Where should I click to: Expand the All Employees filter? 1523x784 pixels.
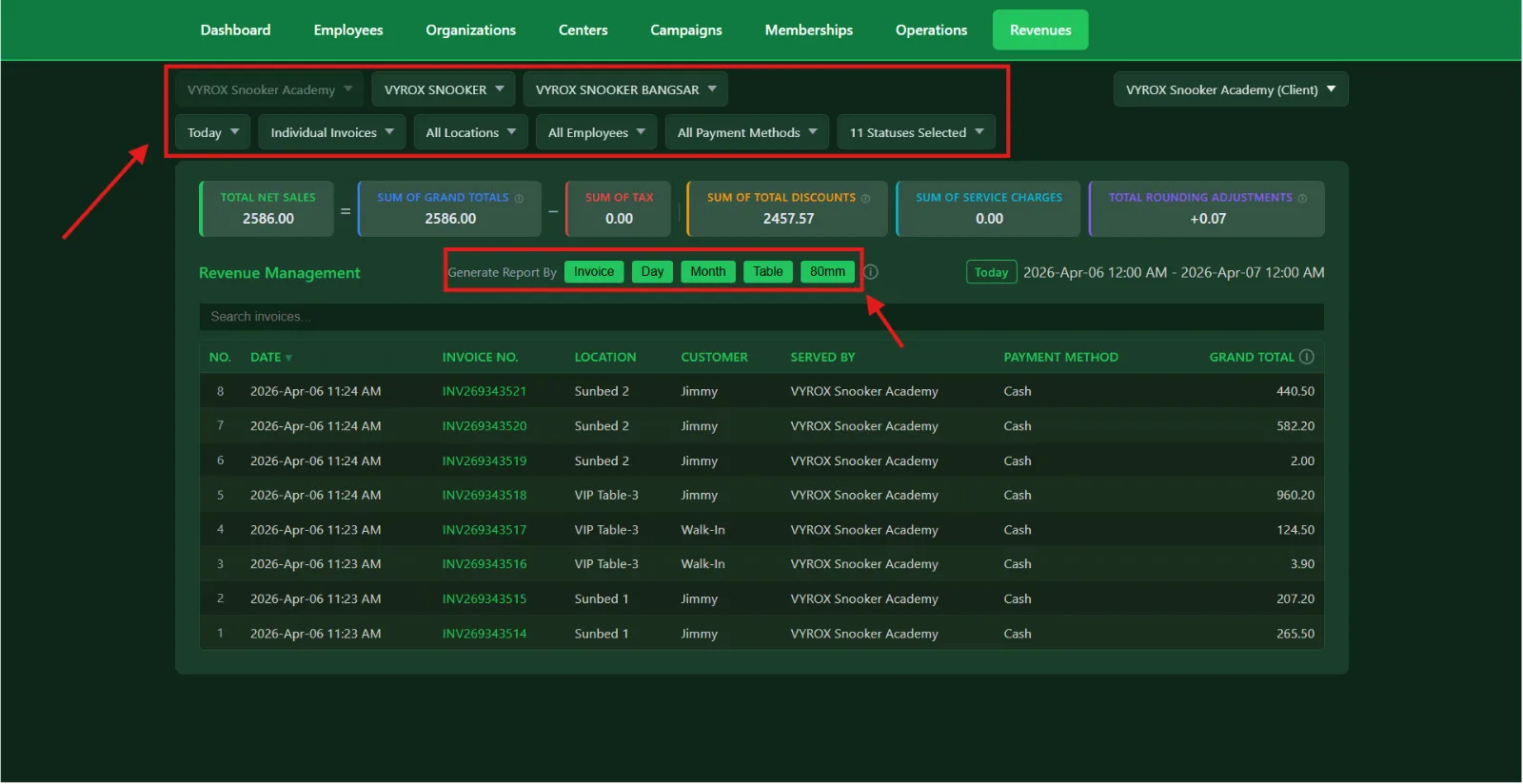coord(597,132)
